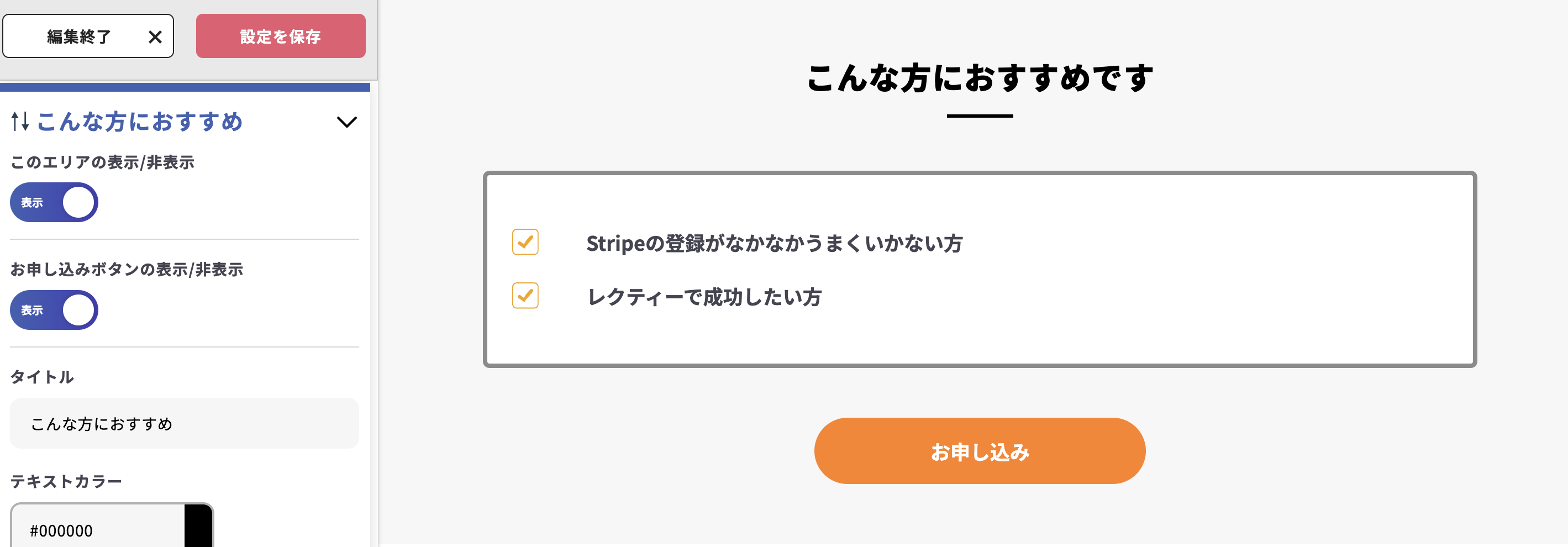1568x547 pixels.
Task: Select the こんな方におすすめ panel heading
Action: [x=140, y=122]
